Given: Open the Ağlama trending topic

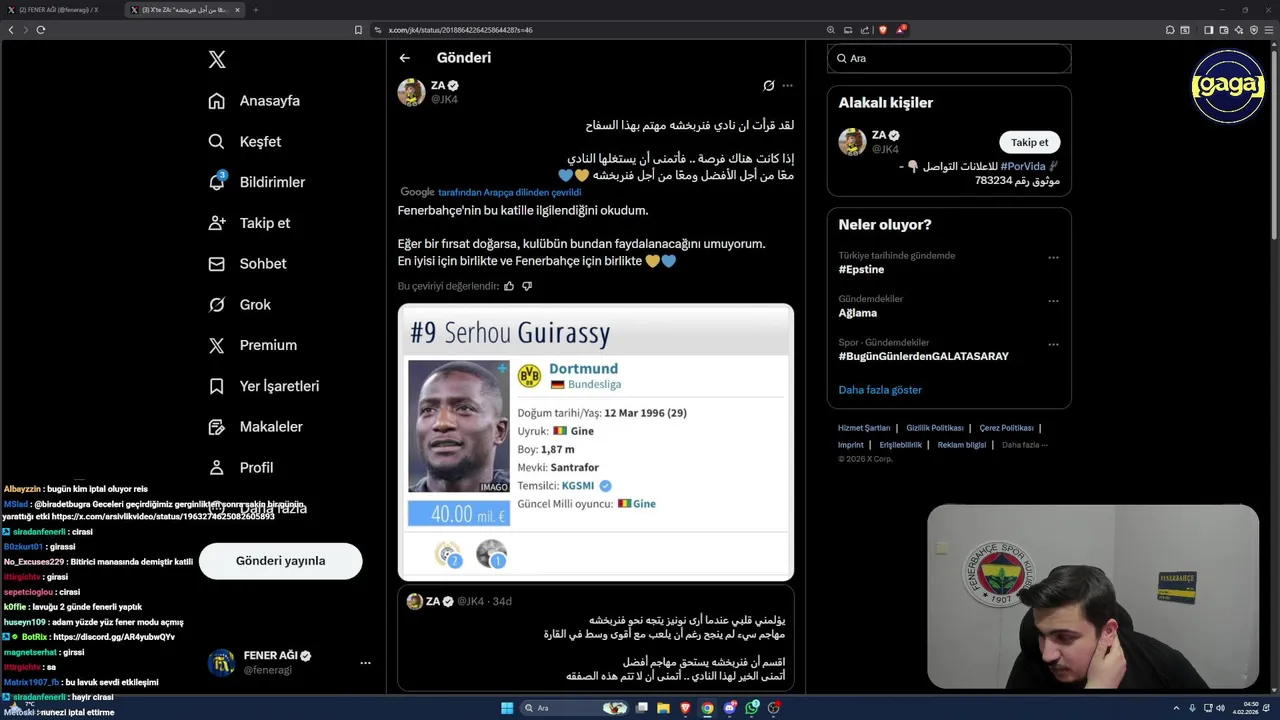Looking at the screenshot, I should coord(858,313).
